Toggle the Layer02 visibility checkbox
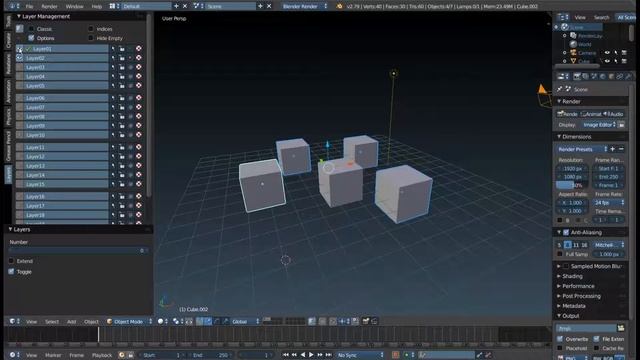 coord(20,58)
